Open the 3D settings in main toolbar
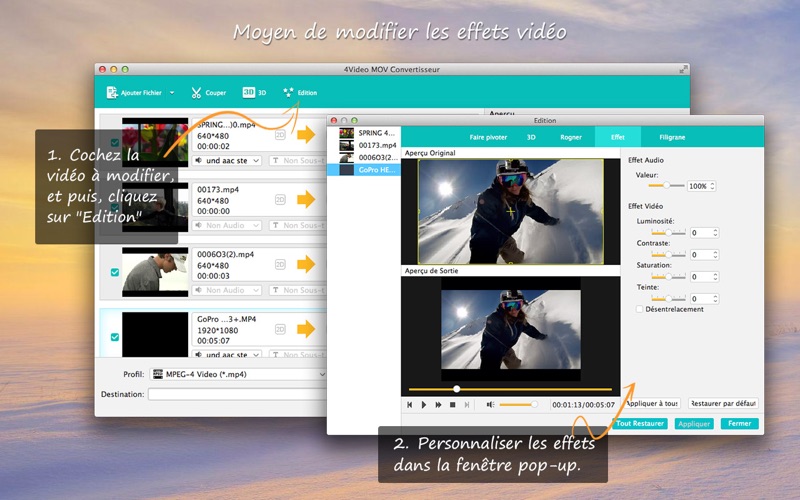800x500 pixels. (254, 92)
